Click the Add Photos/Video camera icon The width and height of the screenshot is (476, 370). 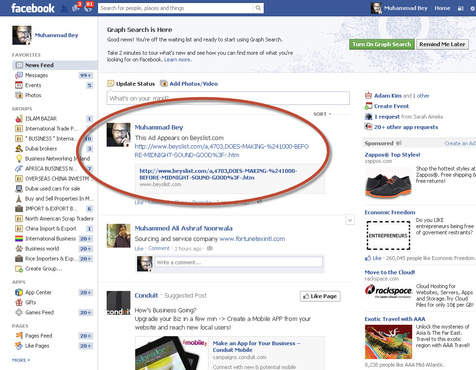coord(164,83)
